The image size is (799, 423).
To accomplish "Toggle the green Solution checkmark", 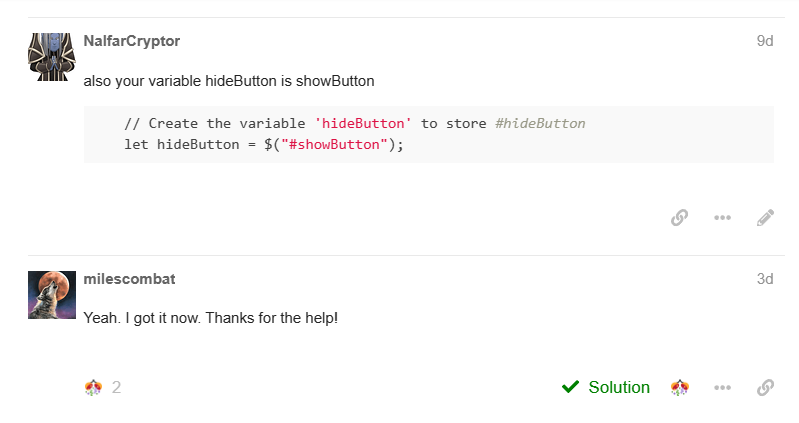I will tap(571, 387).
